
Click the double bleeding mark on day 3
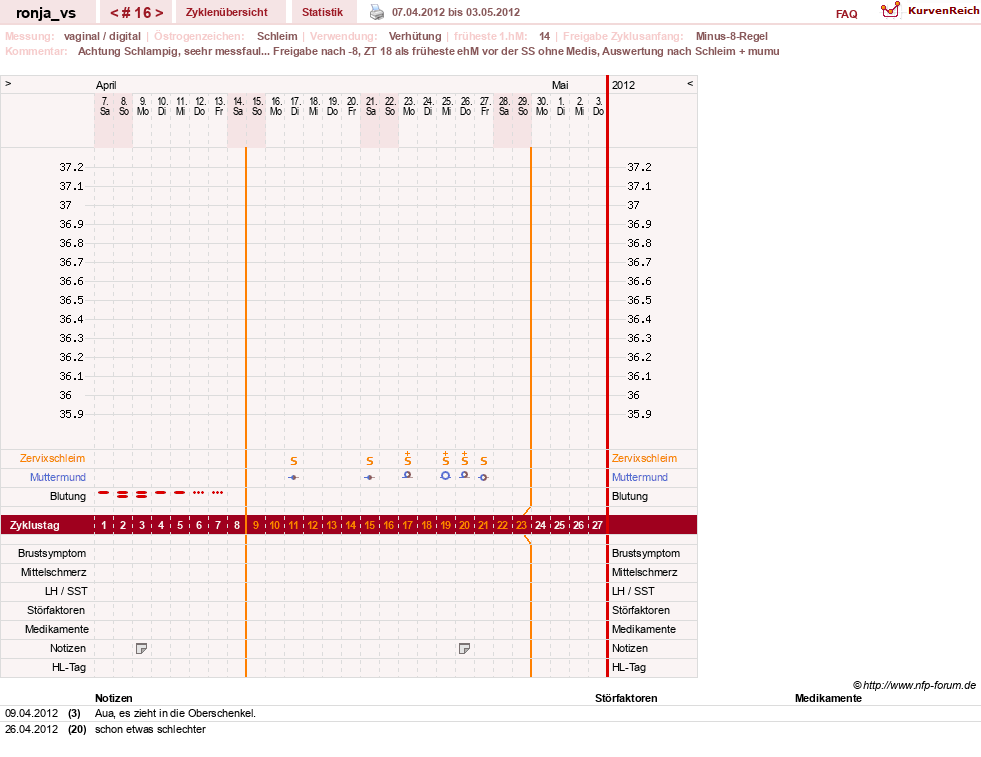[x=141, y=494]
